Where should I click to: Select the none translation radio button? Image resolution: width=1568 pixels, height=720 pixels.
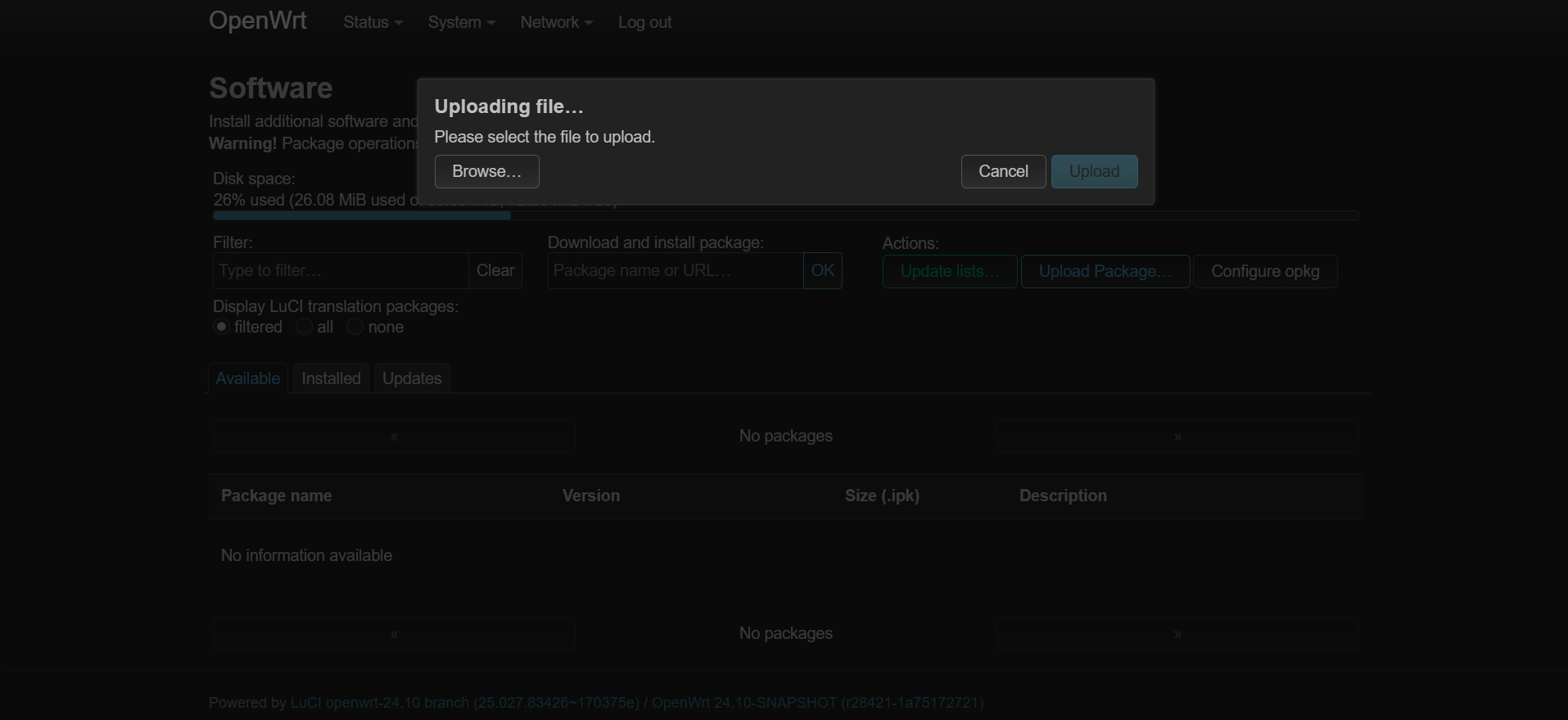[x=355, y=327]
